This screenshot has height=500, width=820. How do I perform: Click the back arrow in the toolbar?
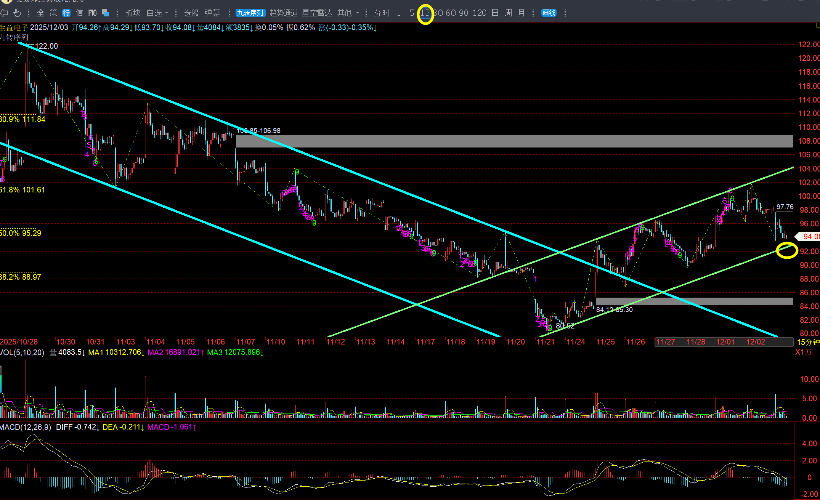[4, 13]
